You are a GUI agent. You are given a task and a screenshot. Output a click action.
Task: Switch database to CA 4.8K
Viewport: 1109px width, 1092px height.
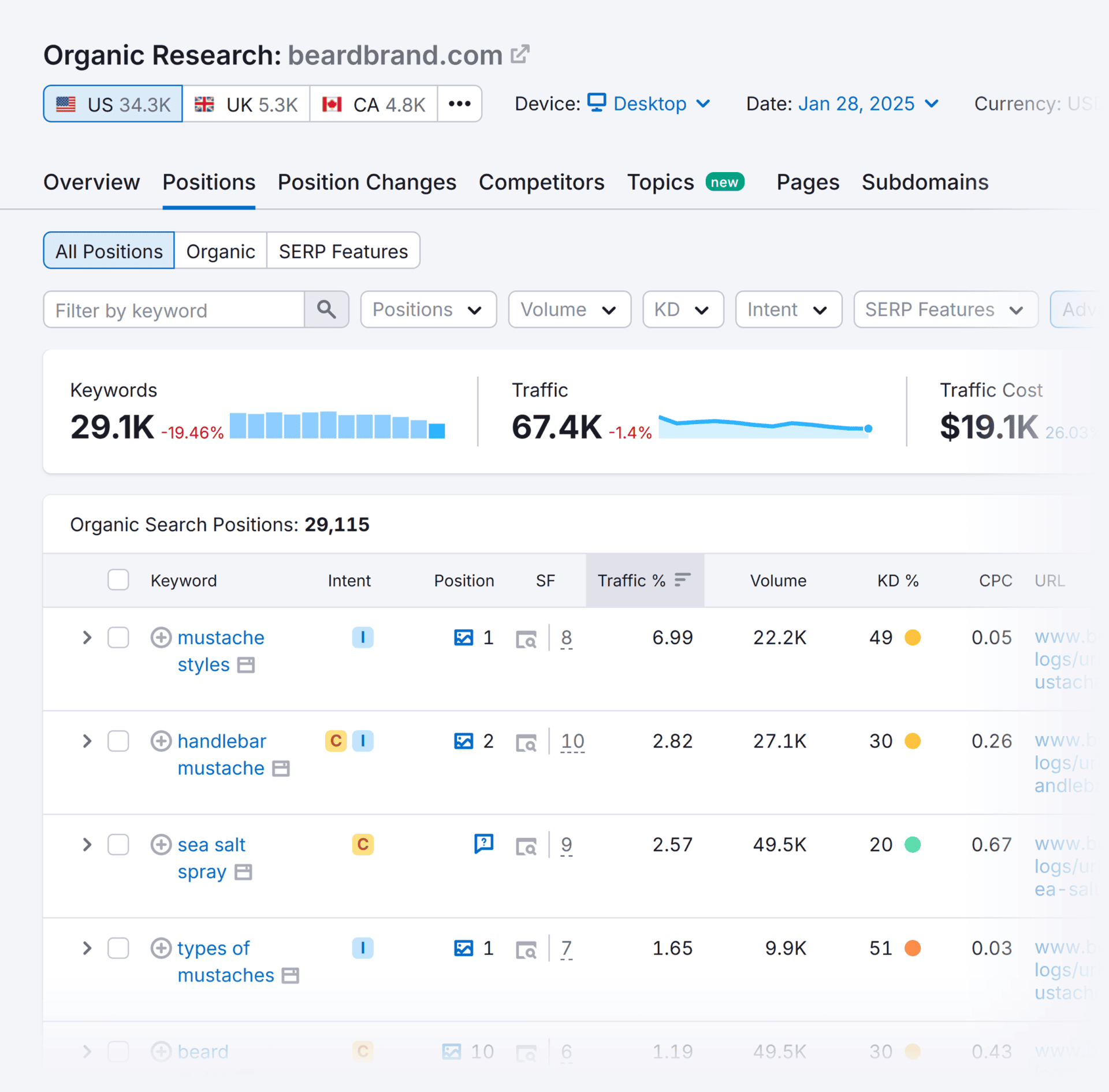coord(374,104)
